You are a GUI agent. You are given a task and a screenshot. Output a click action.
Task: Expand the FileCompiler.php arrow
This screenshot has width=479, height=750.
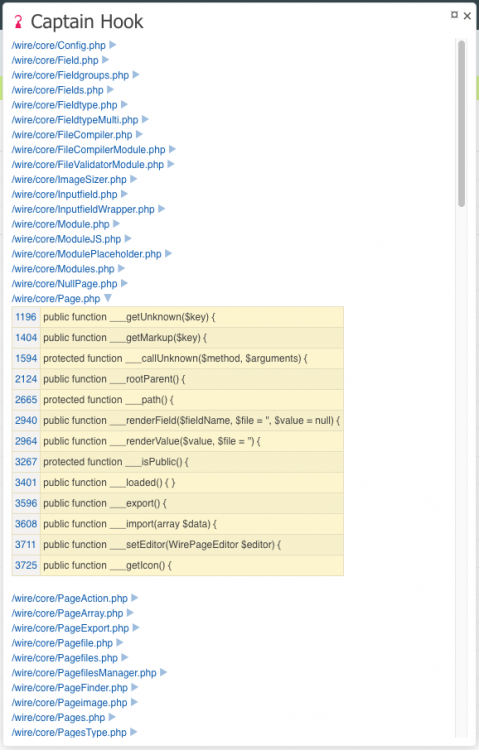click(x=139, y=134)
